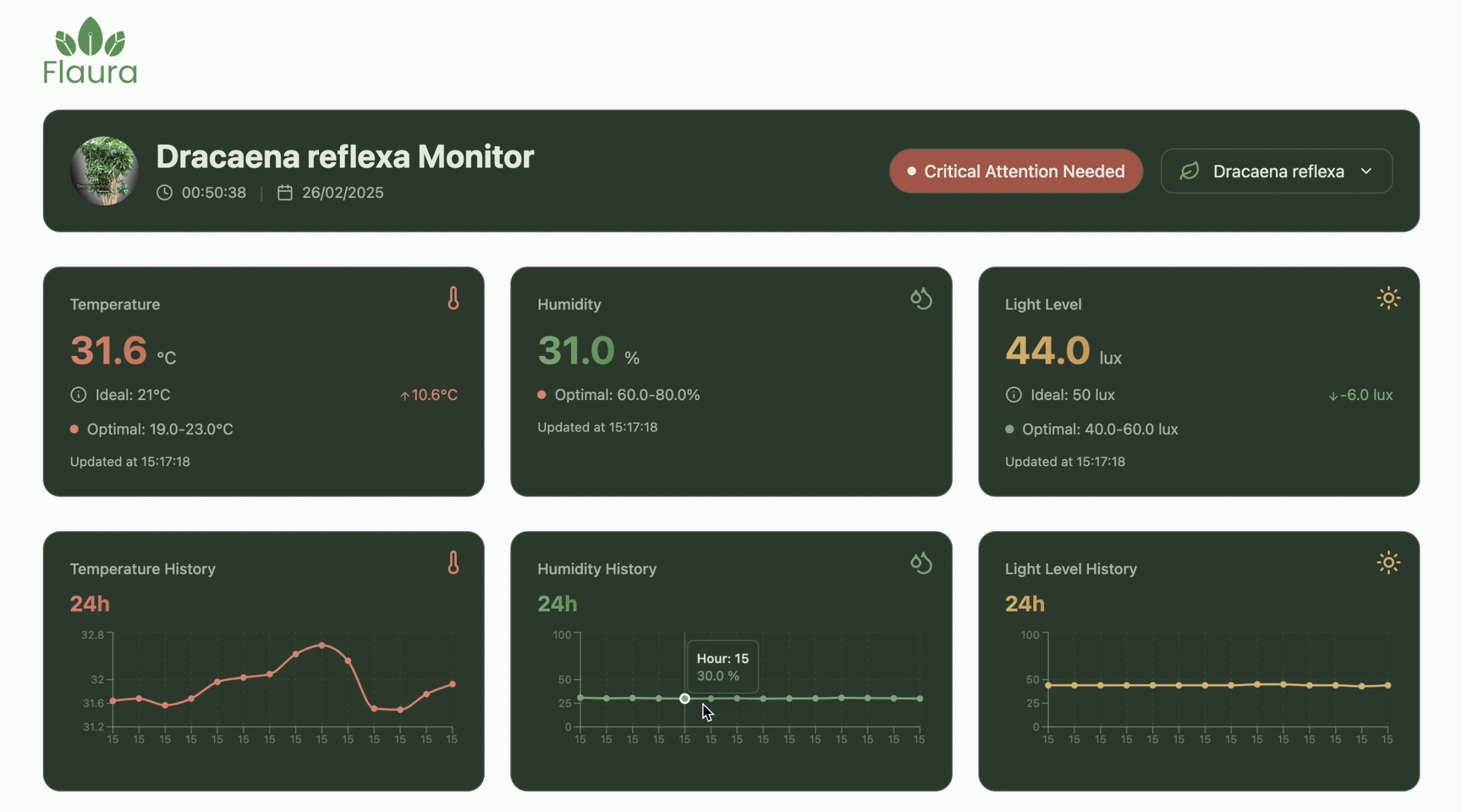Viewport: 1462px width, 812px height.
Task: Select the Humidity History panel title
Action: pyautogui.click(x=597, y=569)
